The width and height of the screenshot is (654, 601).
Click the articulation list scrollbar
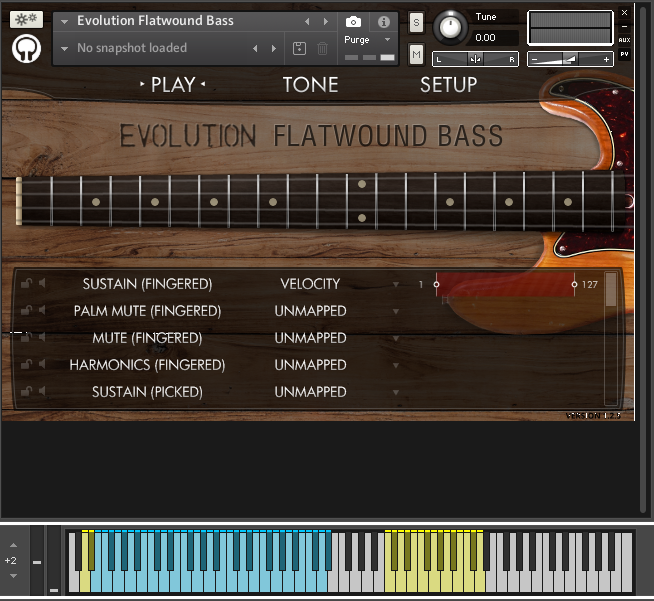[x=611, y=339]
